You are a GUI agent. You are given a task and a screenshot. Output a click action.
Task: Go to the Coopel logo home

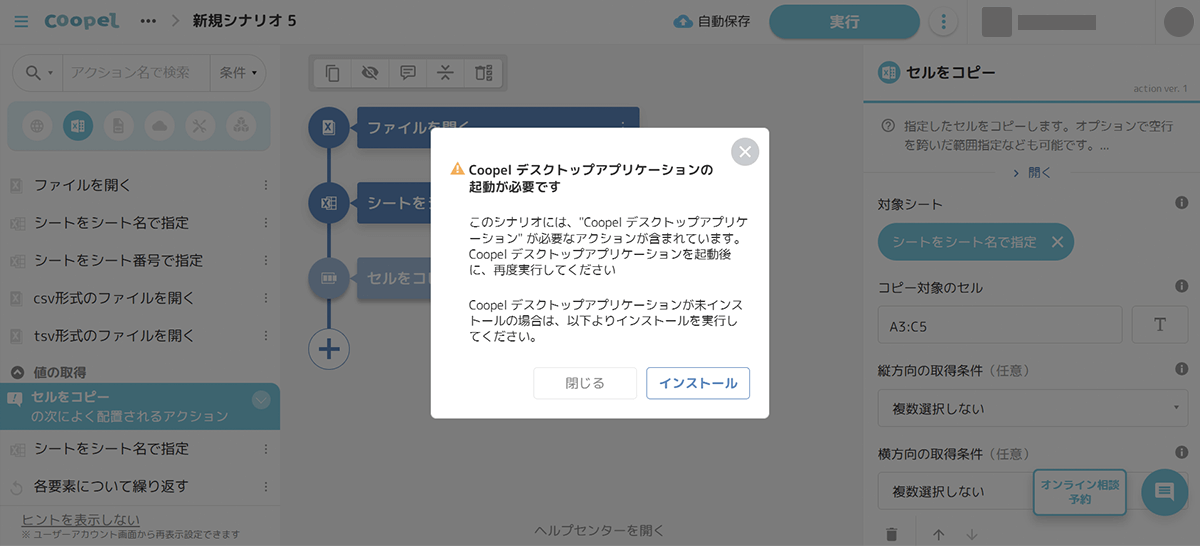(x=81, y=21)
